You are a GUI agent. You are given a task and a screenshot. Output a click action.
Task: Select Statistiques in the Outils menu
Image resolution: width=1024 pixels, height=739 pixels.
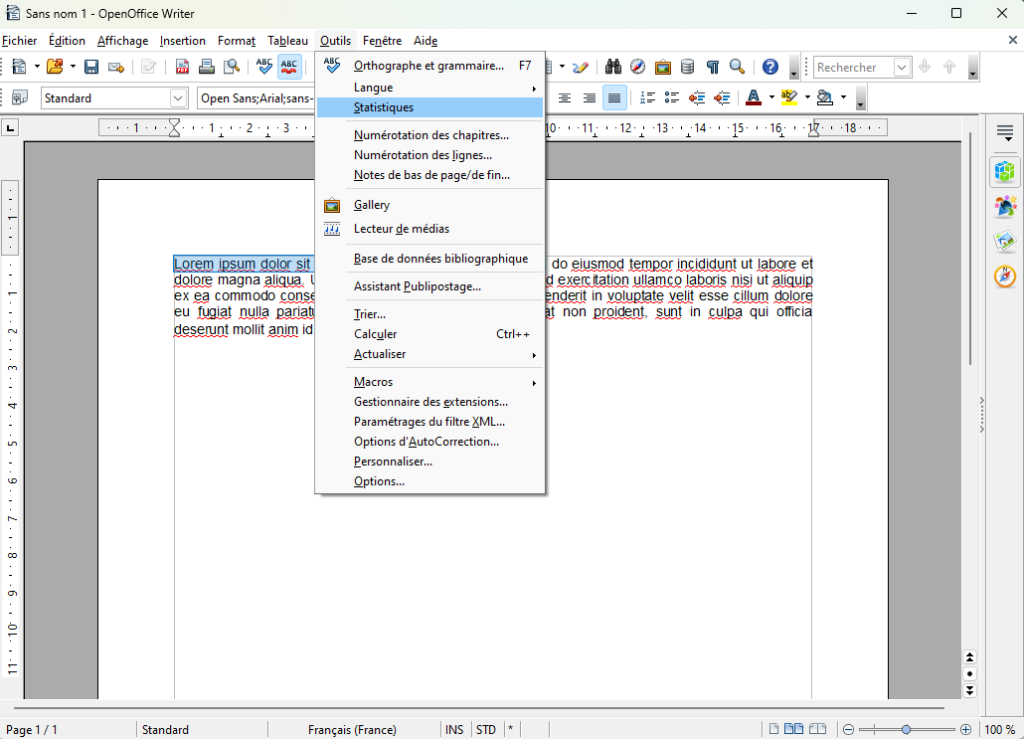[x=430, y=108]
